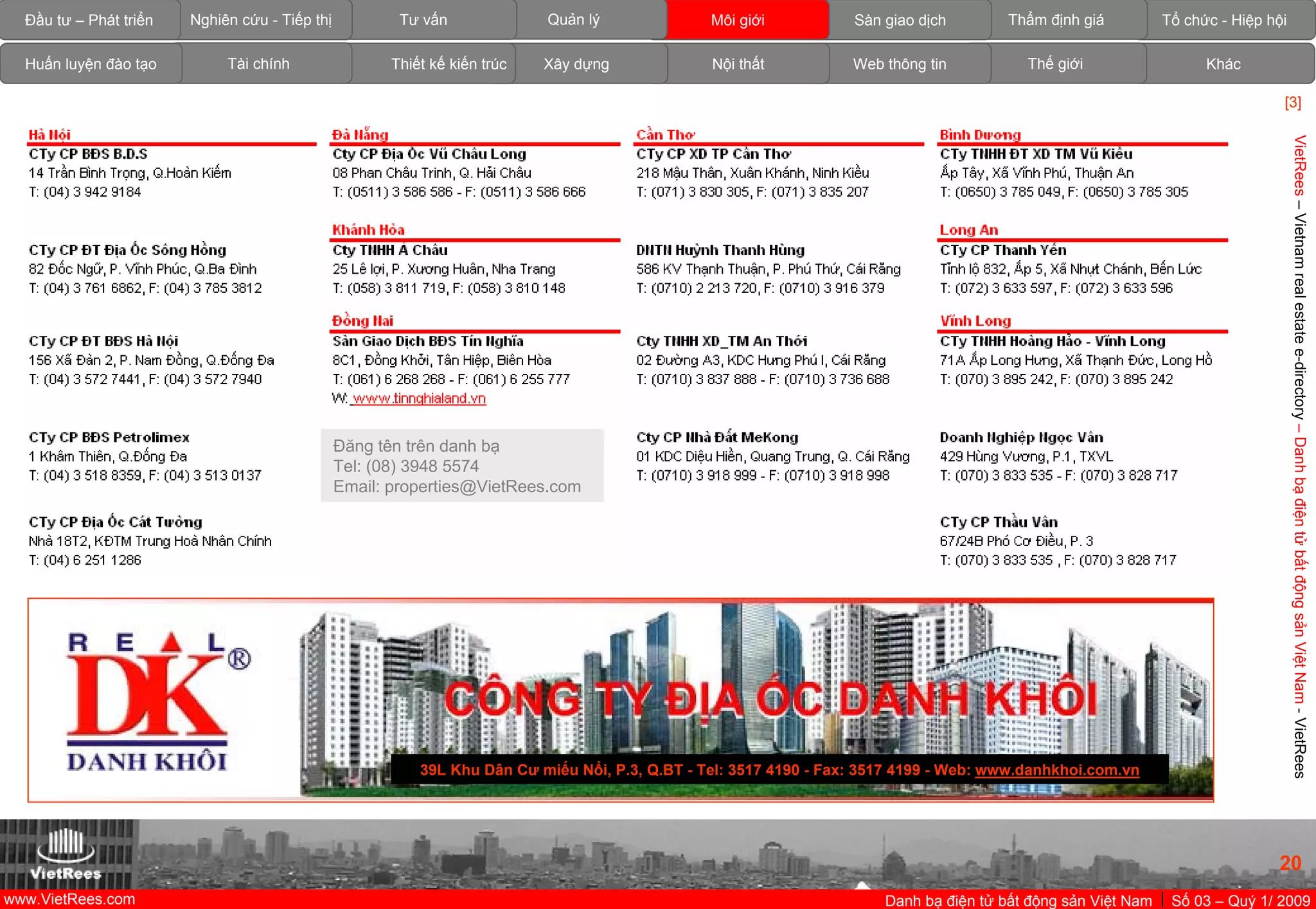Click the vertical VietRees e-directory side title
This screenshot has height=909, width=1316.
click(1299, 456)
